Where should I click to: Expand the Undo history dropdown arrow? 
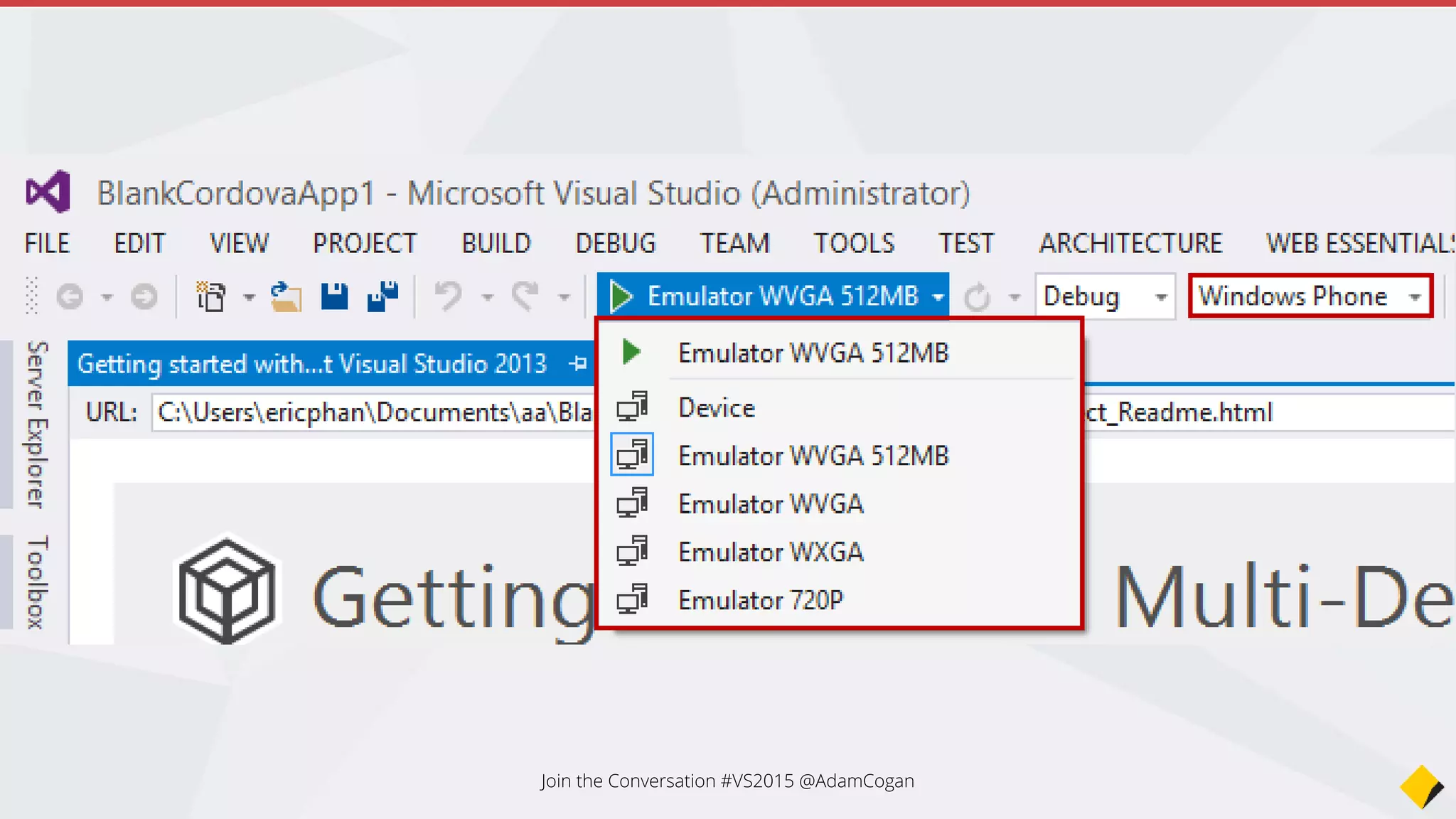pos(488,297)
